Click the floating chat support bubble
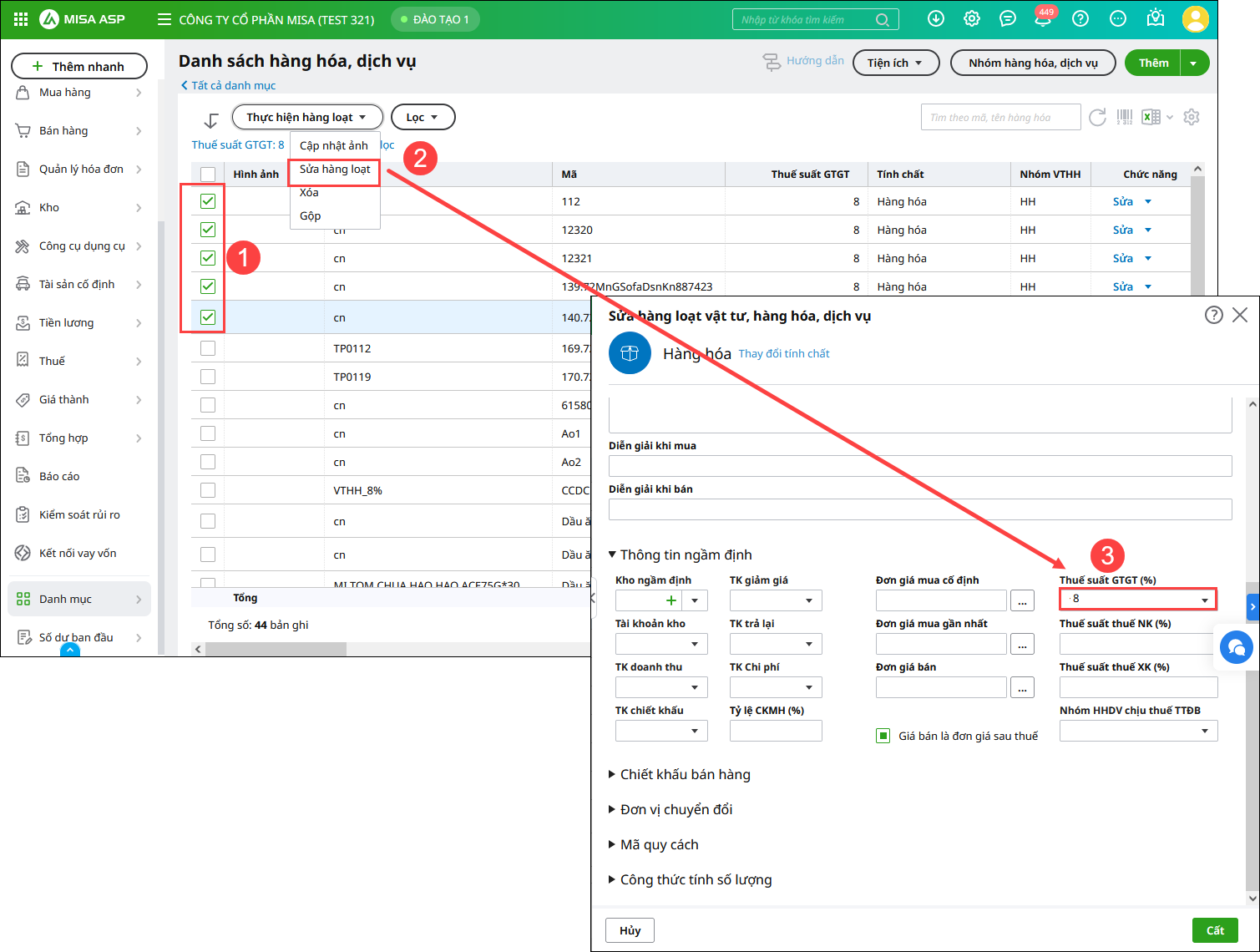This screenshot has width=1260, height=952. point(1237,646)
